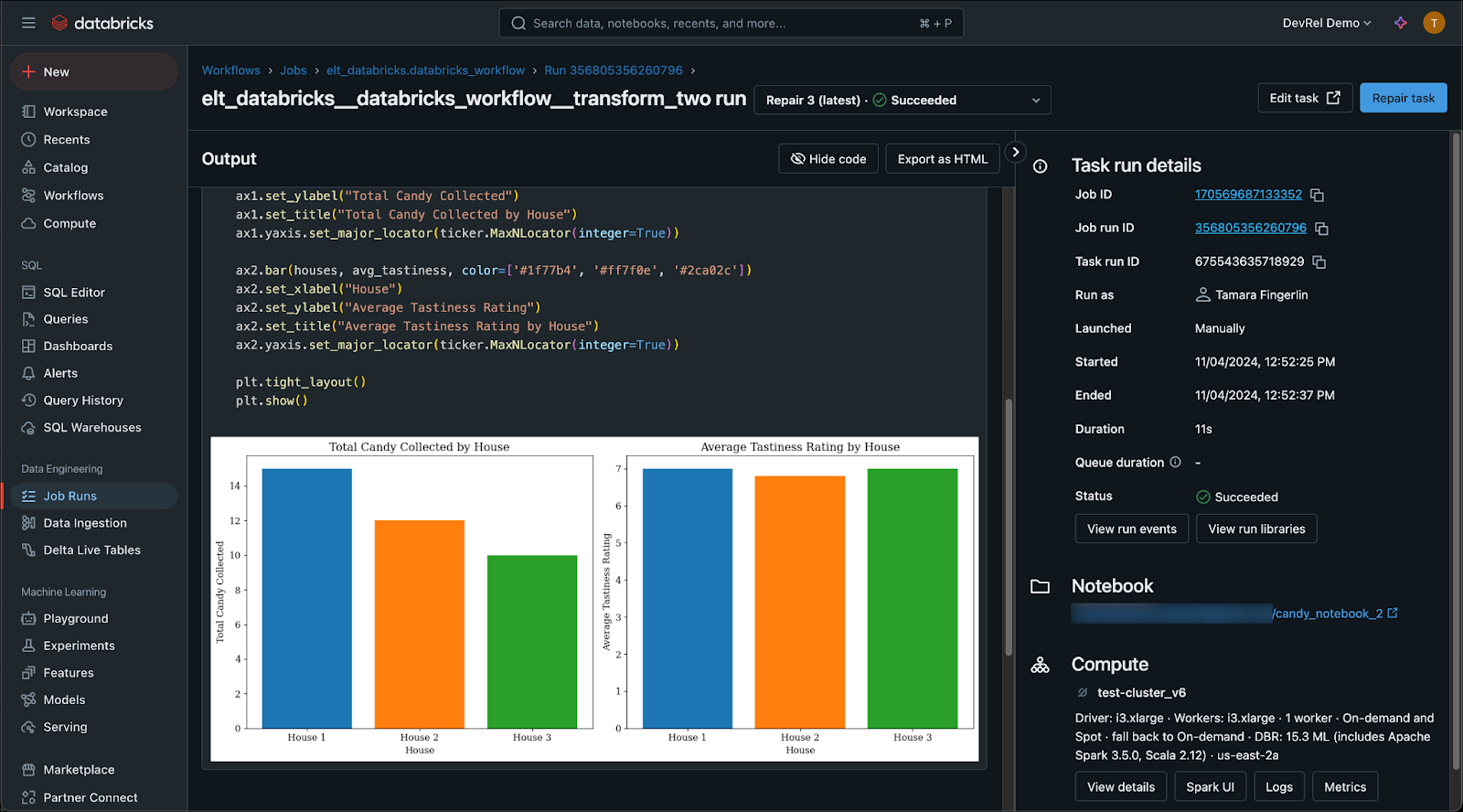The image size is (1463, 812).
Task: Click the Repair task button
Action: [1403, 98]
